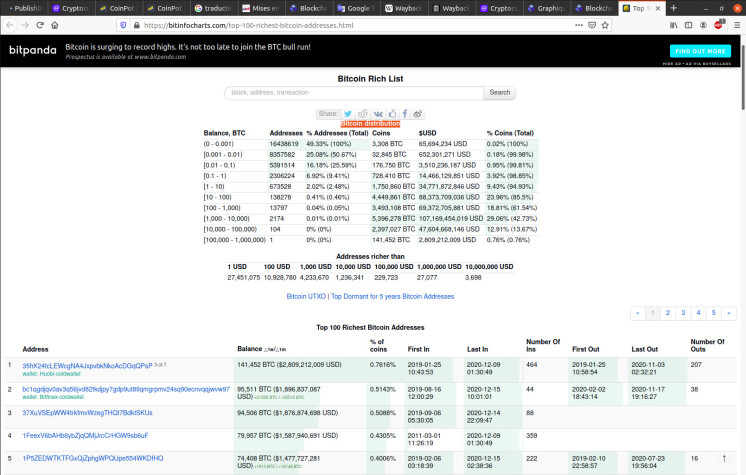Open the adblocker extension icon

click(718, 25)
